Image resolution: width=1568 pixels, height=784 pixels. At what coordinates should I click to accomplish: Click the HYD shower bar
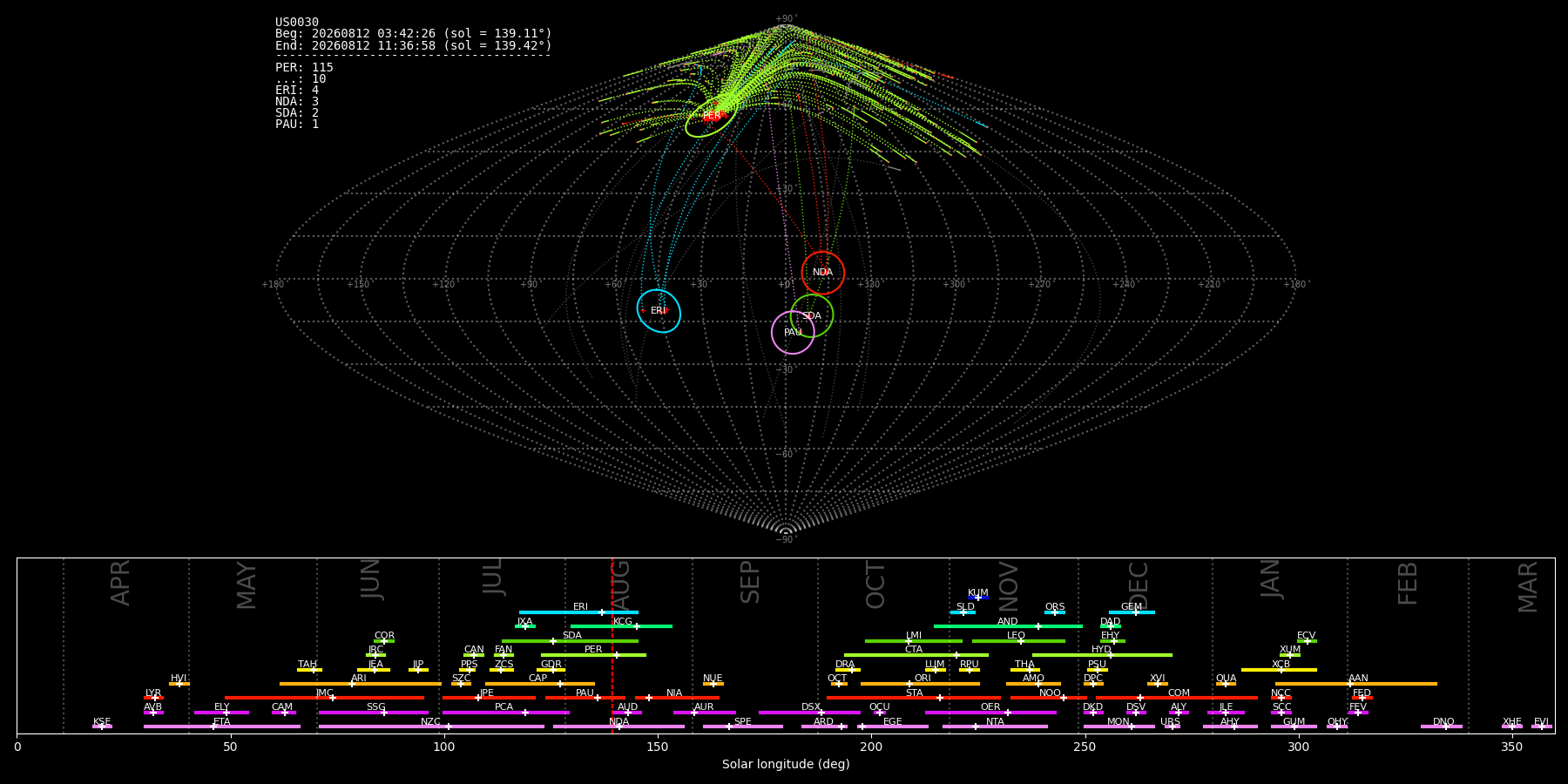click(1102, 655)
